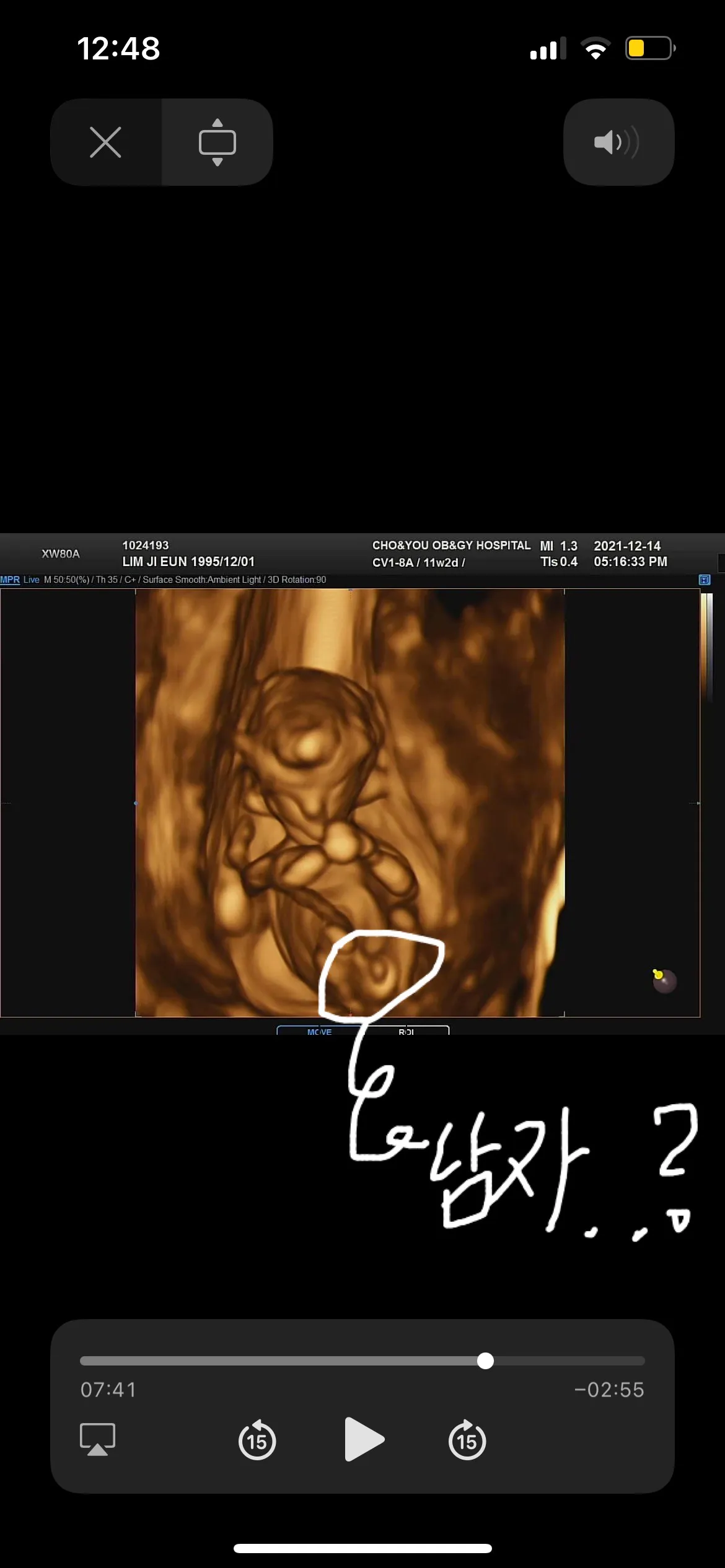
Task: Click the ultrasound brightness gradient bar
Action: tap(706, 647)
